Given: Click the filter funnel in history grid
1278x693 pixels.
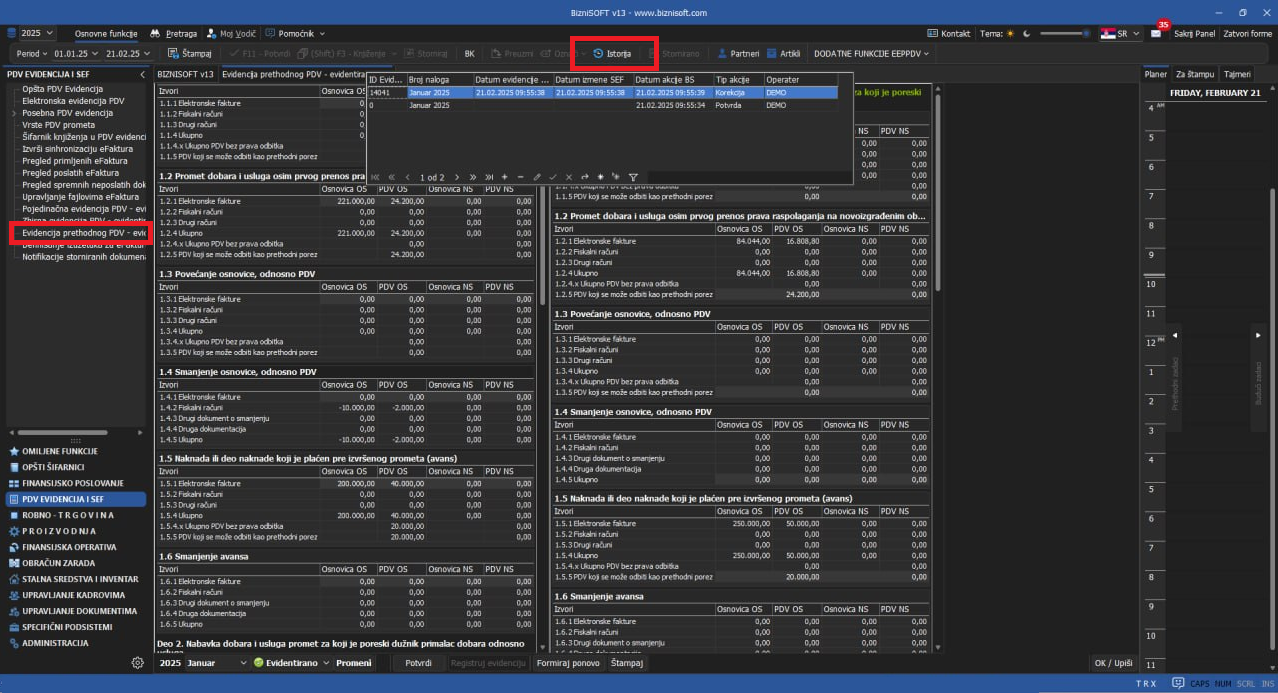Looking at the screenshot, I should pyautogui.click(x=633, y=177).
